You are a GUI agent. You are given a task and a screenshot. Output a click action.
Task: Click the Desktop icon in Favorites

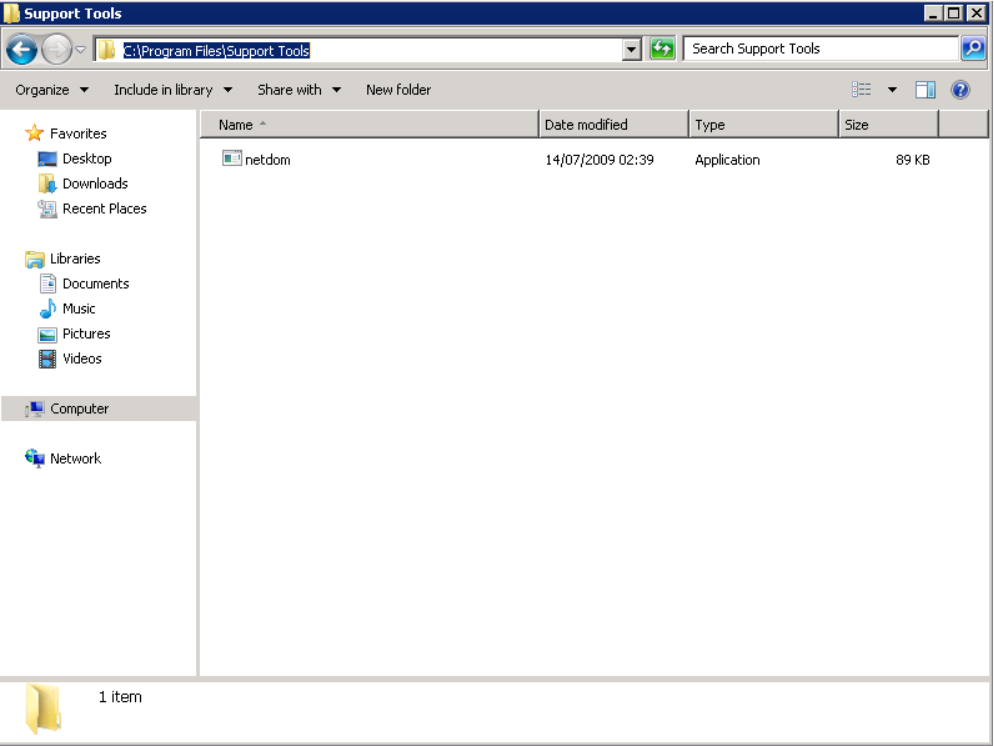coord(47,158)
